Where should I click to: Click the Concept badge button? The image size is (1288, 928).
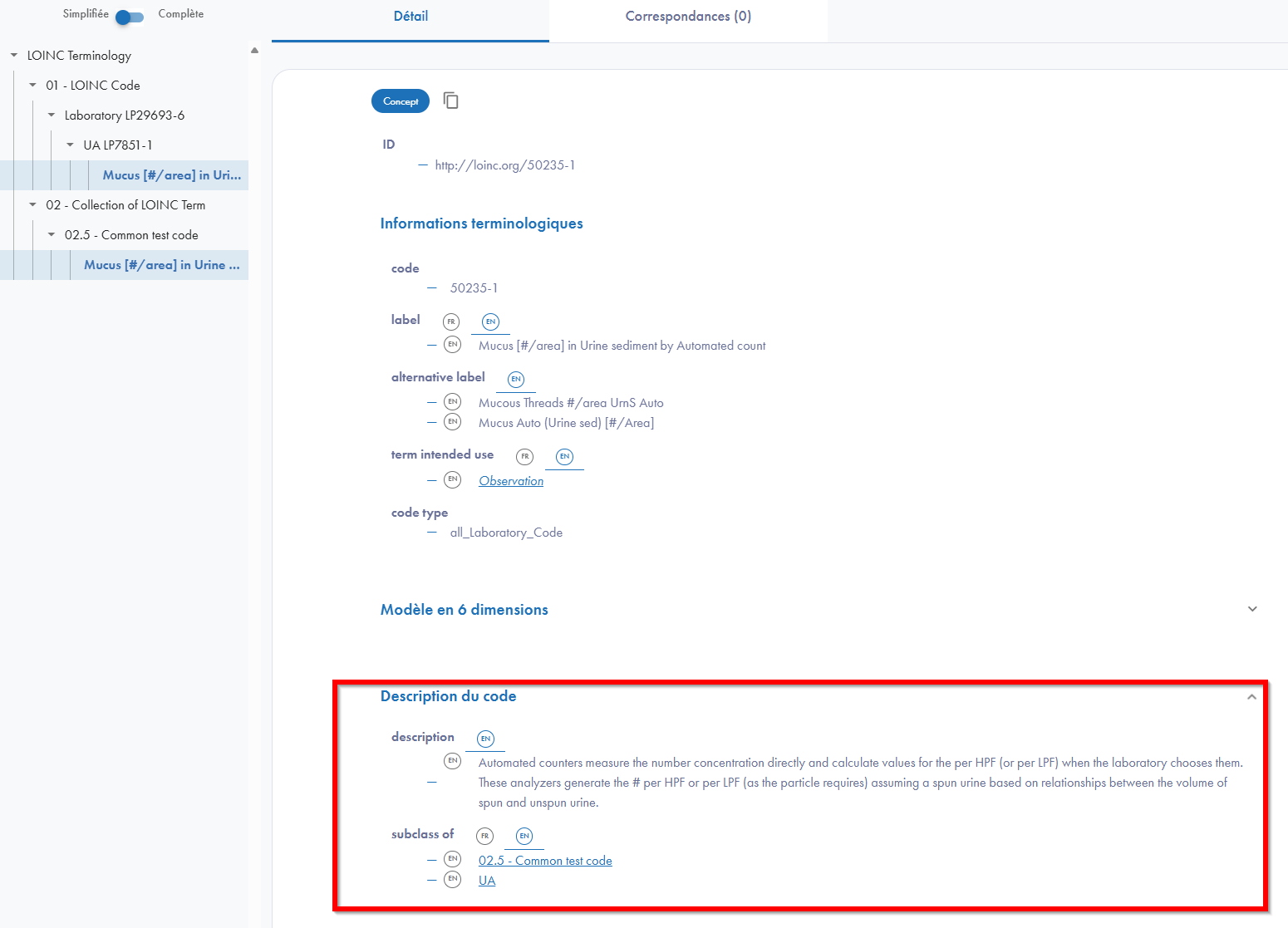tap(401, 101)
